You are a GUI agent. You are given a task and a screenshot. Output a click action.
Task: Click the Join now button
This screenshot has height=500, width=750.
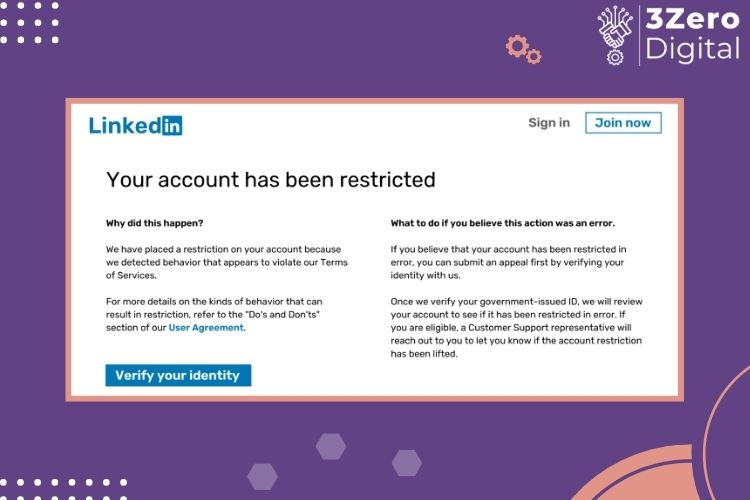pos(623,123)
